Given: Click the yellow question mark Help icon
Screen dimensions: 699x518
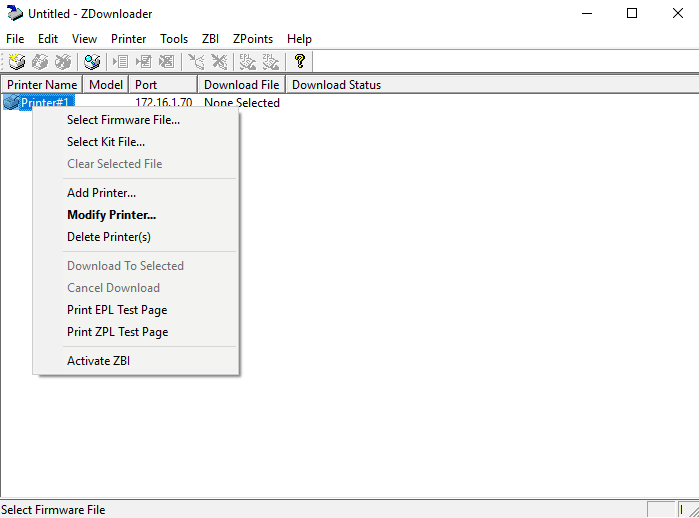Looking at the screenshot, I should (299, 62).
